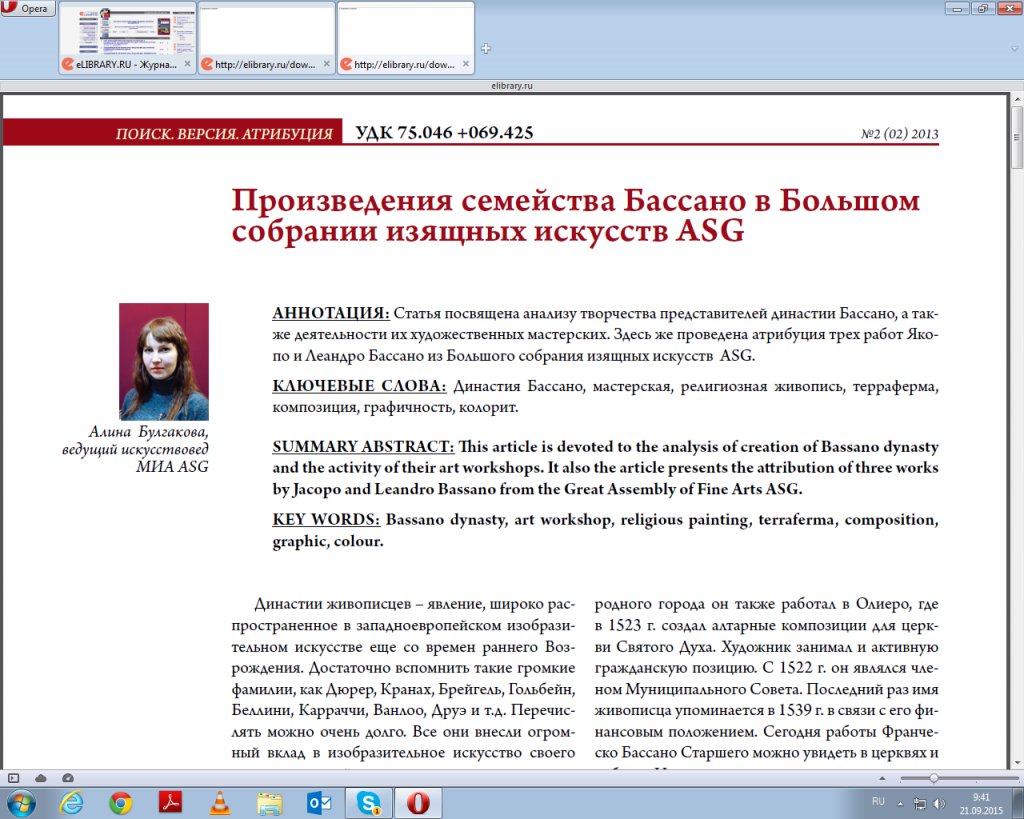Close the second tab, first elibrary.ru/dow... one
Viewport: 1024px width, 819px height.
(x=327, y=64)
